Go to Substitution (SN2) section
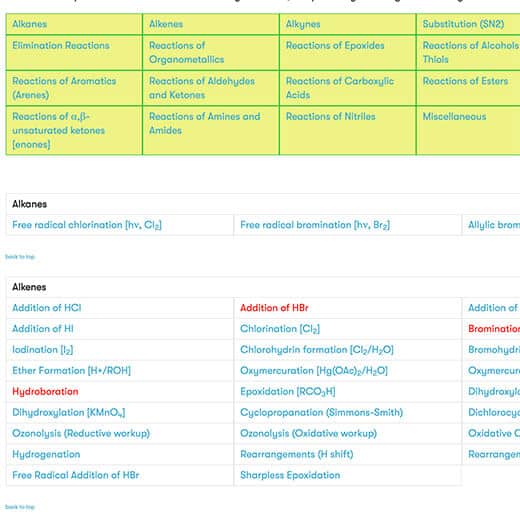This screenshot has height=524, width=520. click(463, 24)
